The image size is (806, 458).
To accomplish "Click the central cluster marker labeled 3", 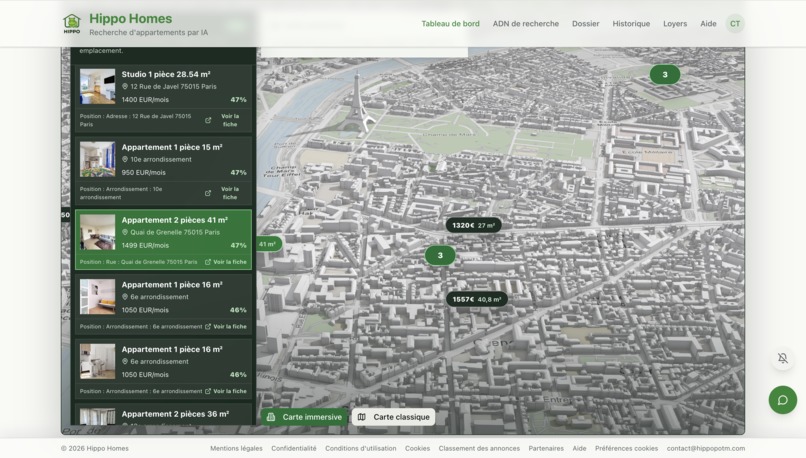I will pyautogui.click(x=440, y=255).
